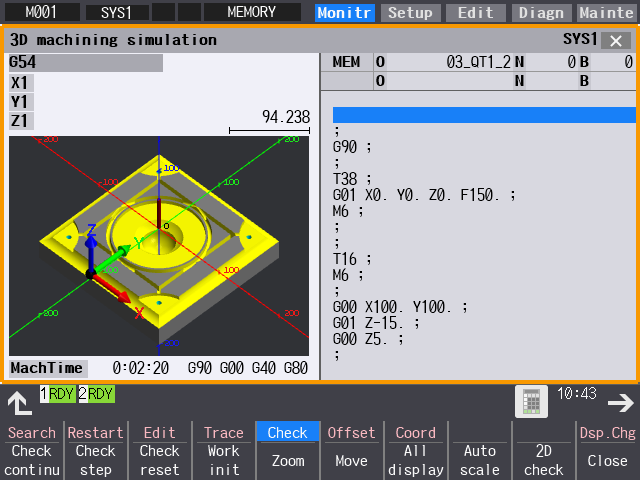Select the part system 2 RDY indicator
640x480 pixels.
click(97, 394)
